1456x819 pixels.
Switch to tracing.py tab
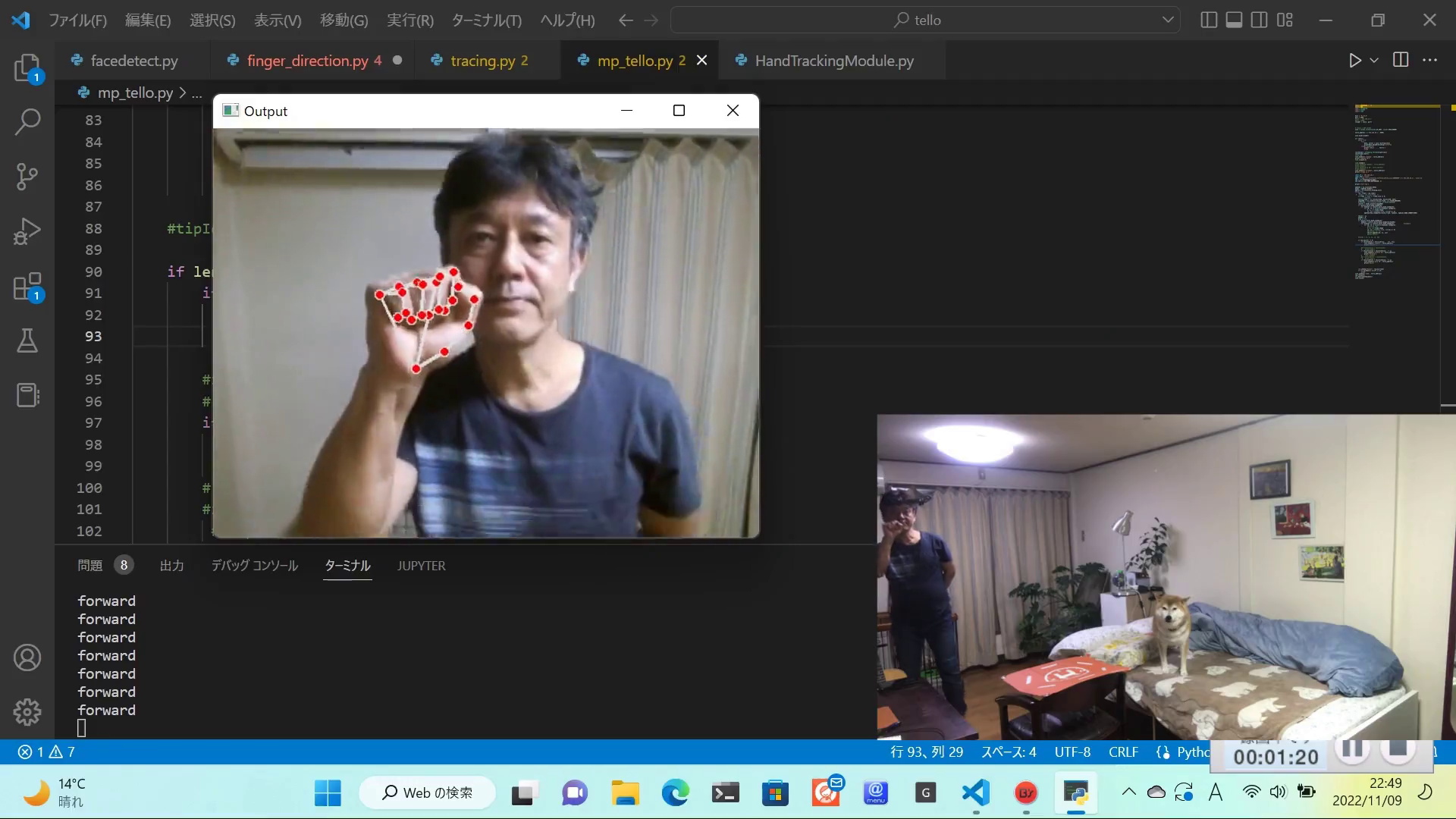click(488, 61)
